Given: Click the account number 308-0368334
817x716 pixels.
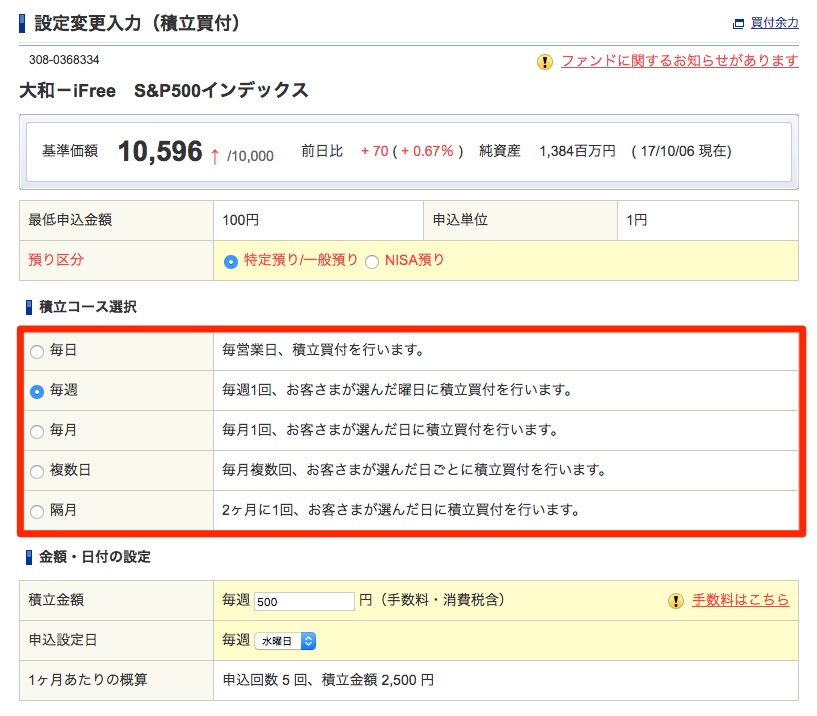Looking at the screenshot, I should pos(64,60).
